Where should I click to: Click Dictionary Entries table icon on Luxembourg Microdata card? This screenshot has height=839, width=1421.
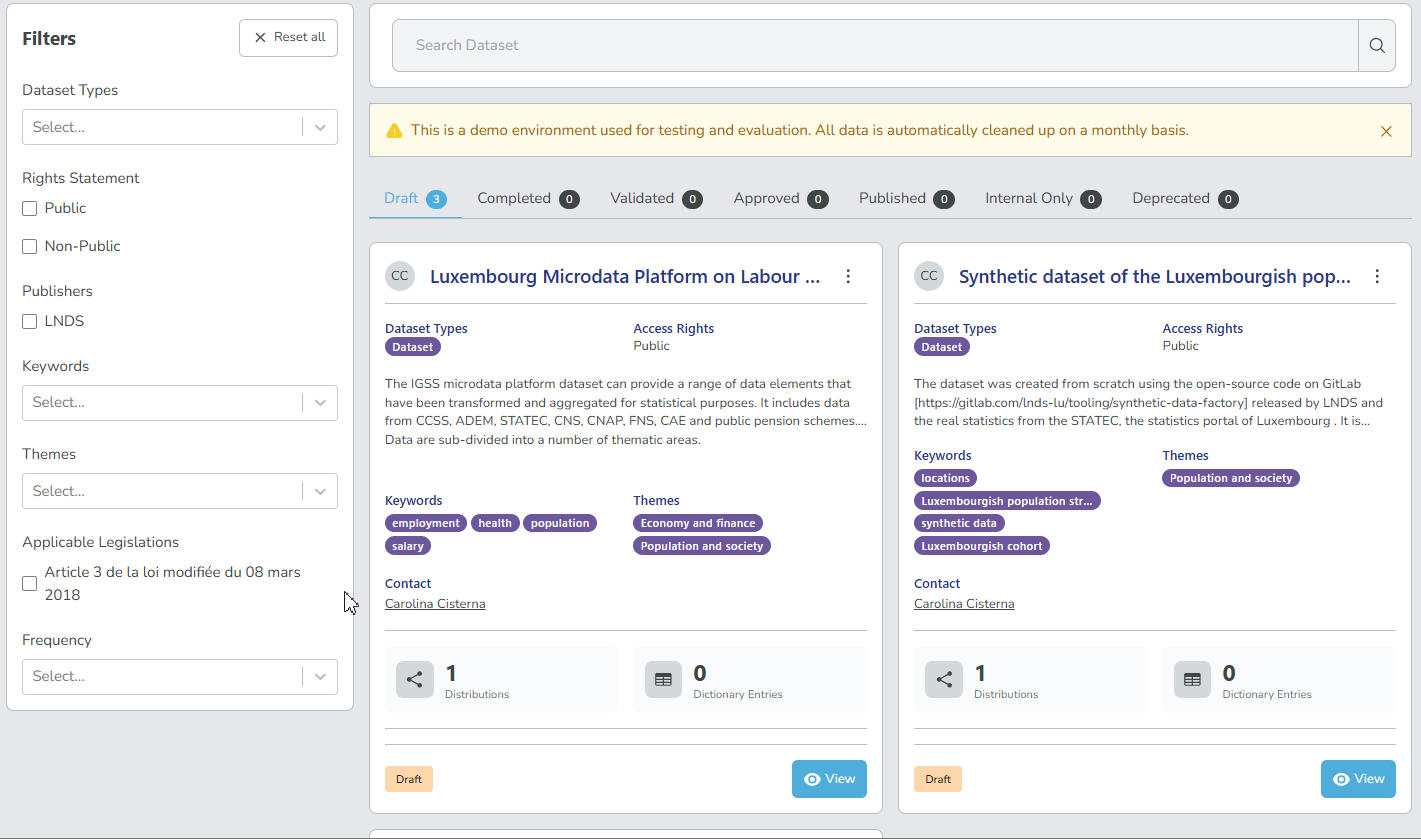click(663, 679)
